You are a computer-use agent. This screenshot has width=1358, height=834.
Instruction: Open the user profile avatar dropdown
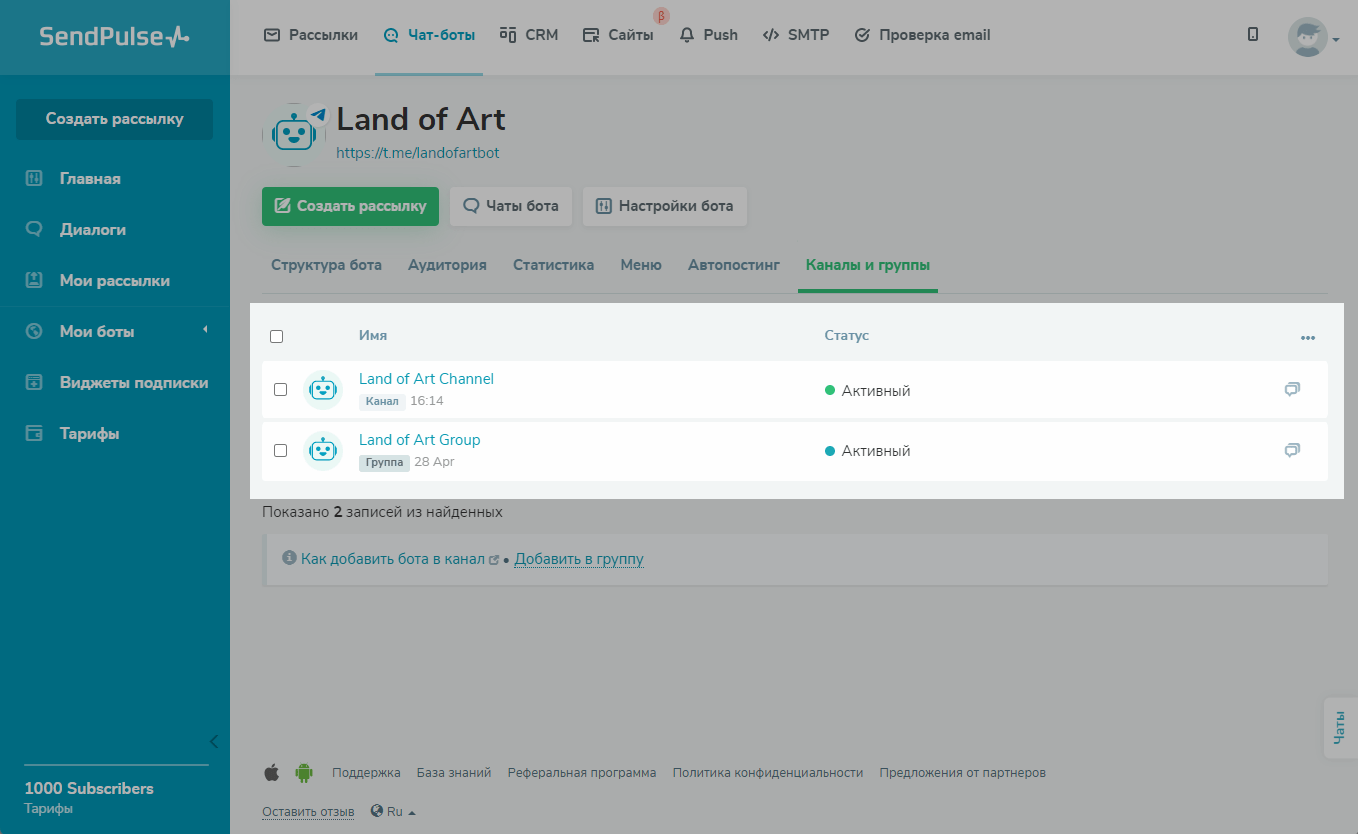pos(1312,38)
